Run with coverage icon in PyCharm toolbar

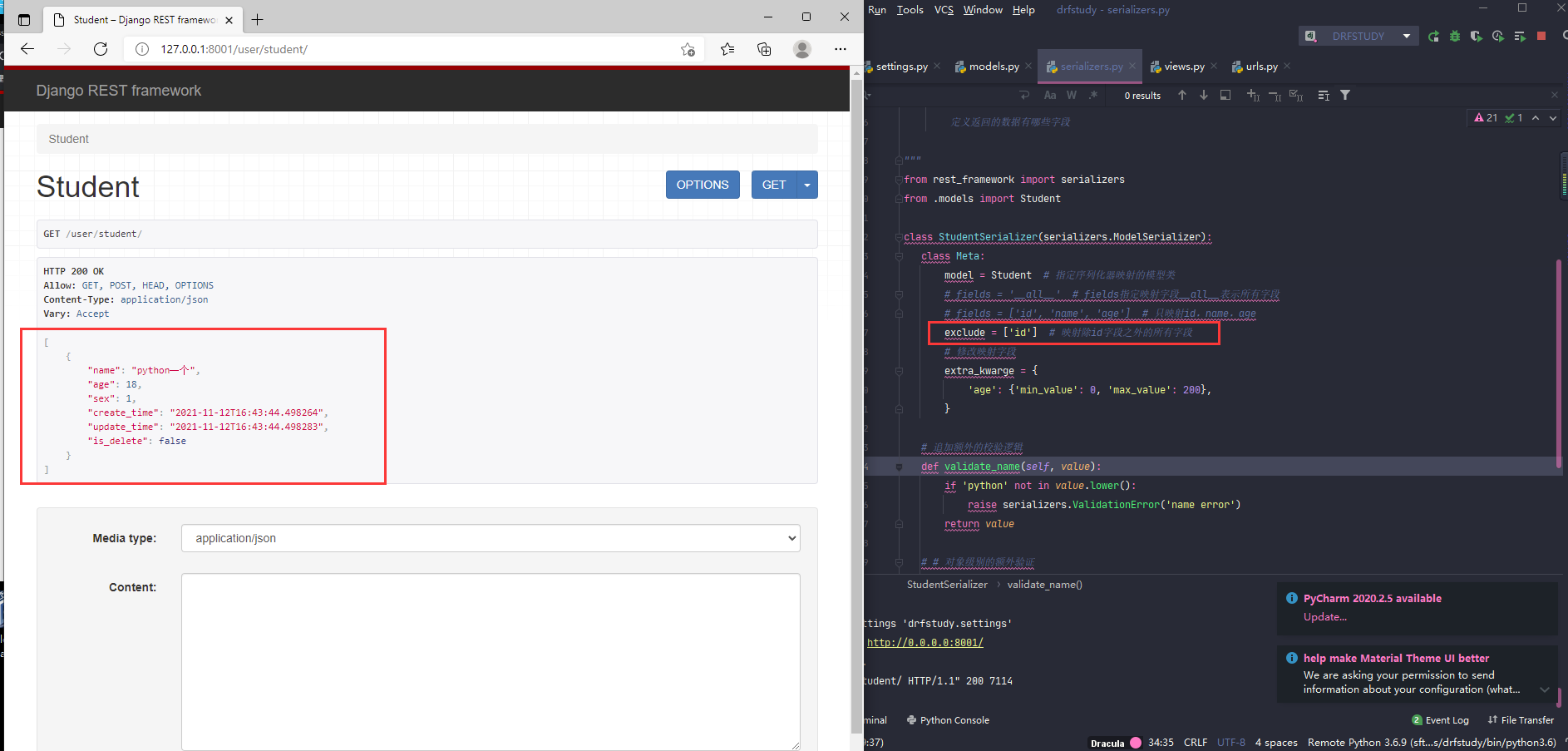coord(1477,36)
